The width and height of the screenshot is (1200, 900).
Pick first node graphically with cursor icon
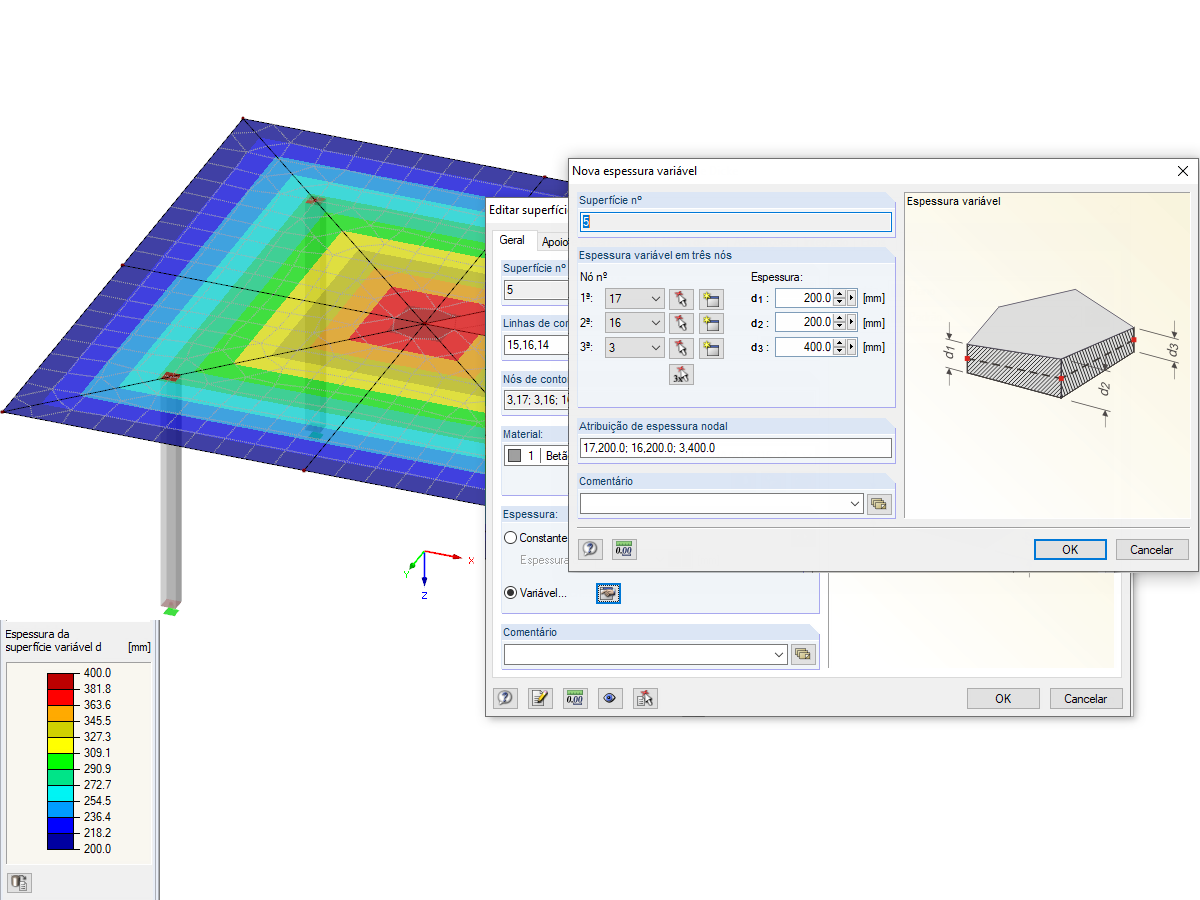point(681,298)
